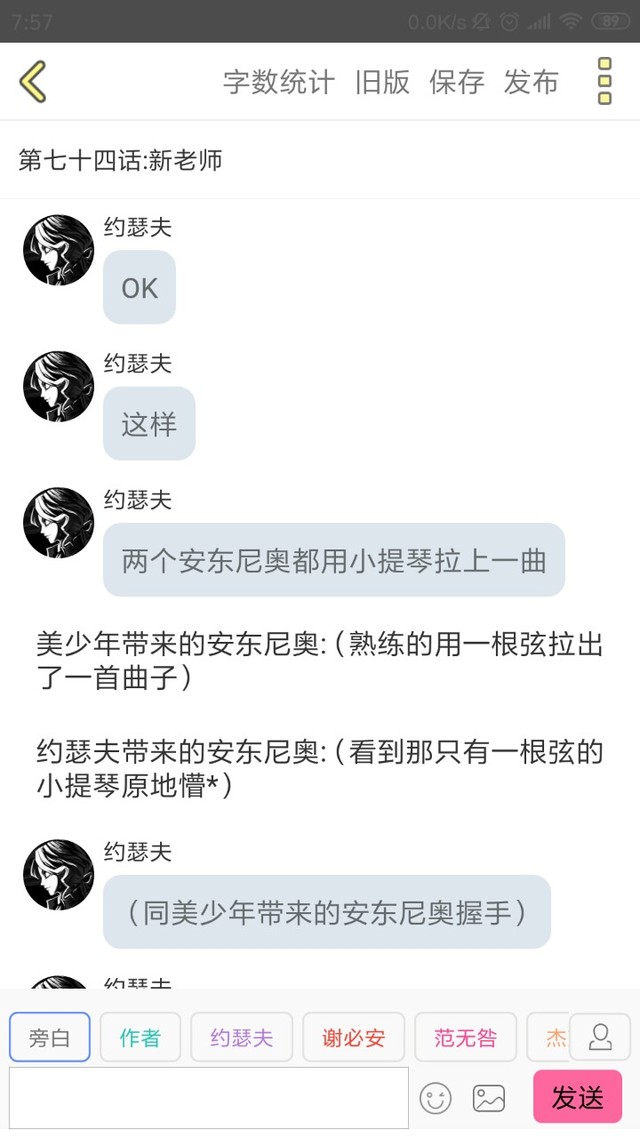640x1138 pixels.
Task: Tap 发布 to publish the chapter
Action: (x=531, y=82)
